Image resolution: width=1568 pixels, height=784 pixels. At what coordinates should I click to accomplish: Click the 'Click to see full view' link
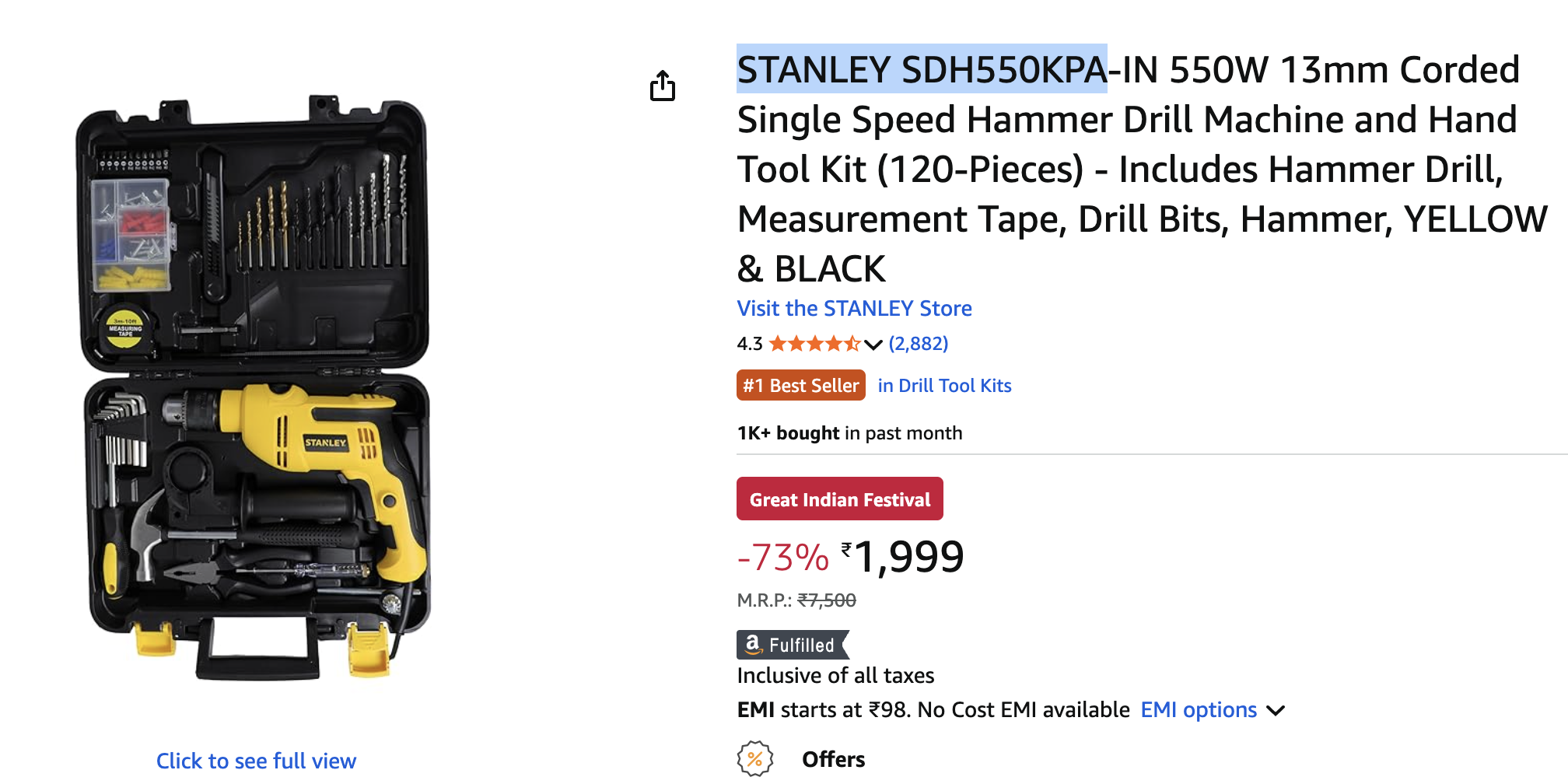click(x=256, y=761)
